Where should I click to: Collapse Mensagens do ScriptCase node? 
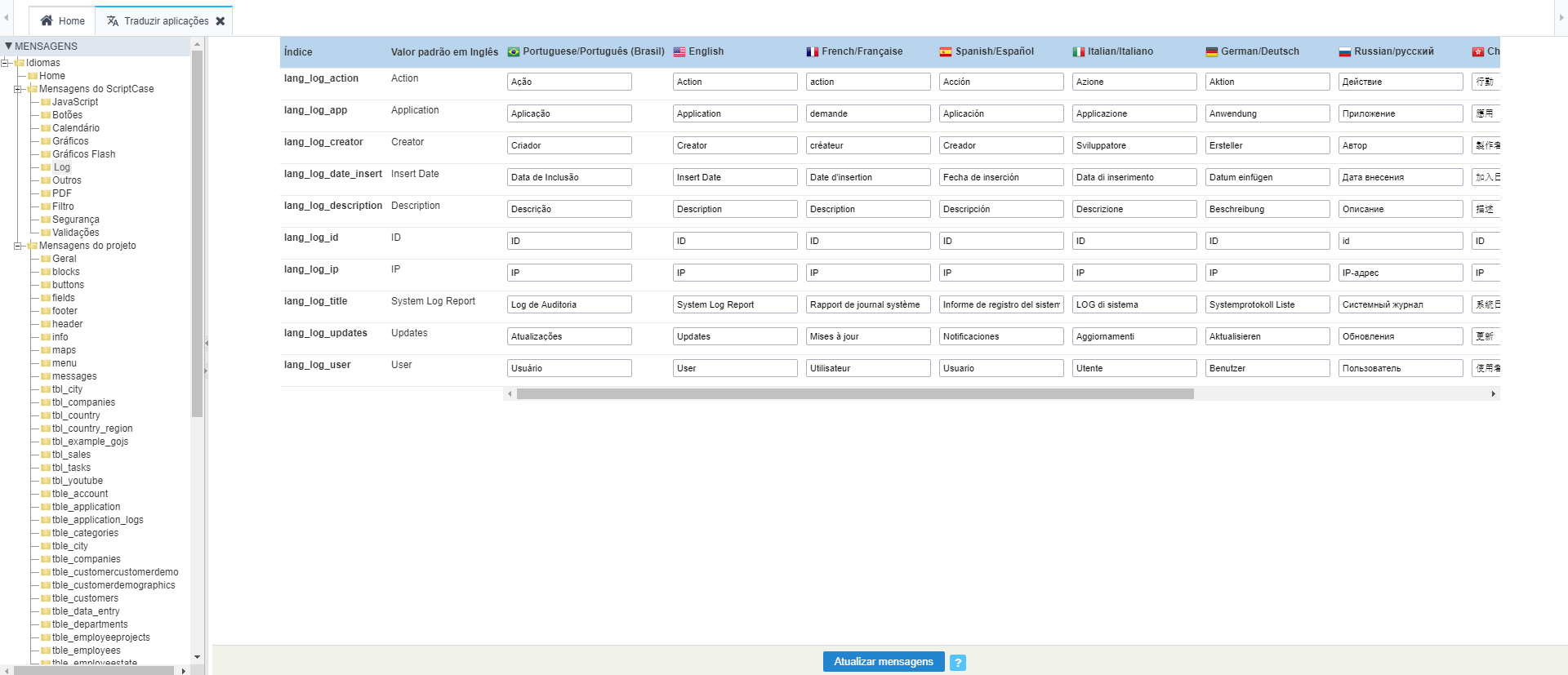(x=18, y=89)
